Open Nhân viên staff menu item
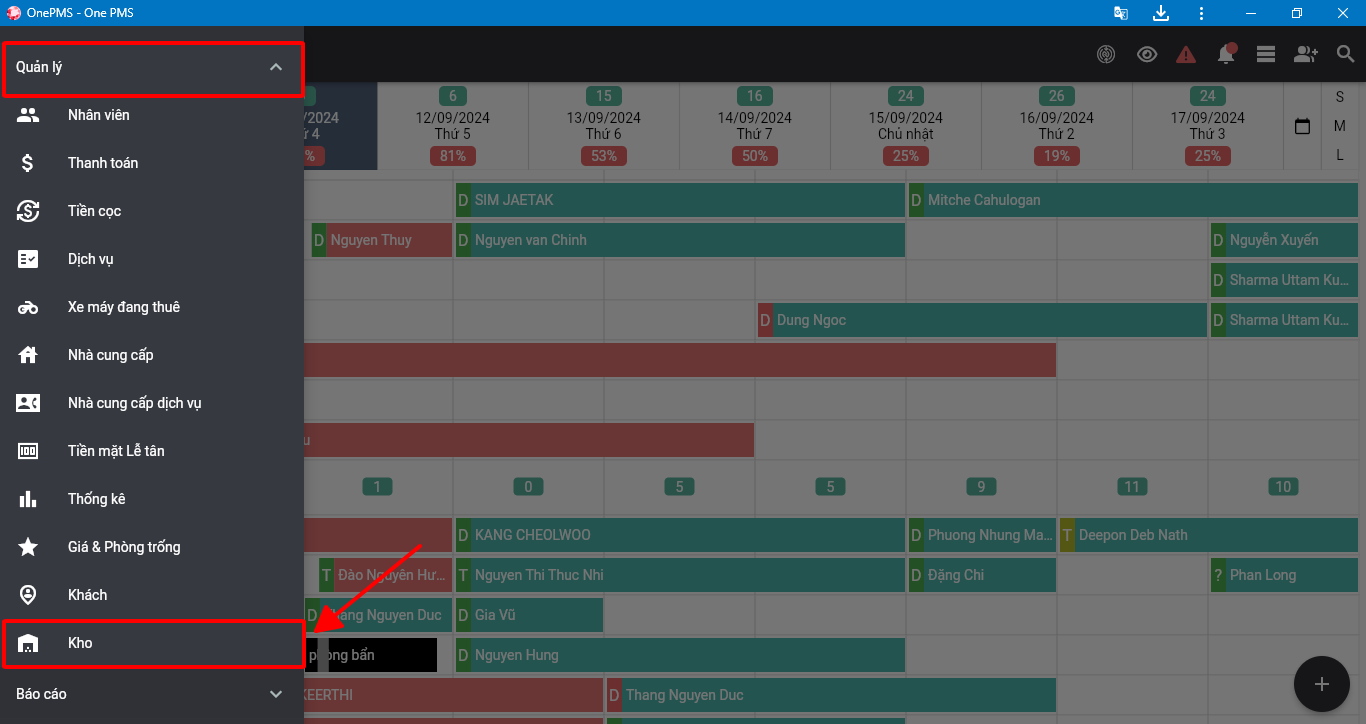This screenshot has height=724, width=1366. tap(152, 115)
